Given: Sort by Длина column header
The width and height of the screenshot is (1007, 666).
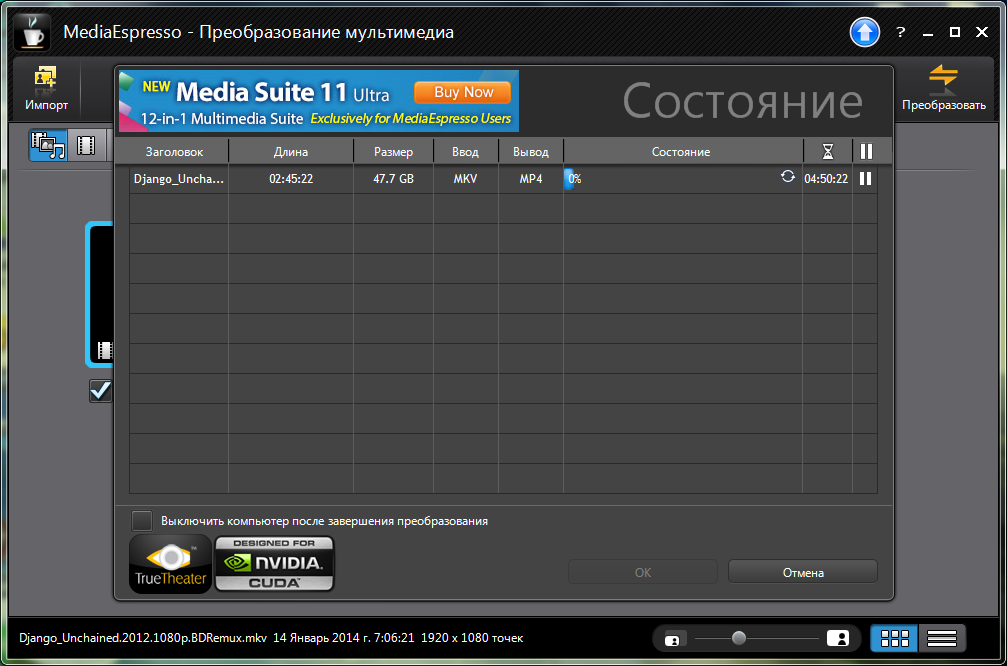Looking at the screenshot, I should tap(291, 152).
